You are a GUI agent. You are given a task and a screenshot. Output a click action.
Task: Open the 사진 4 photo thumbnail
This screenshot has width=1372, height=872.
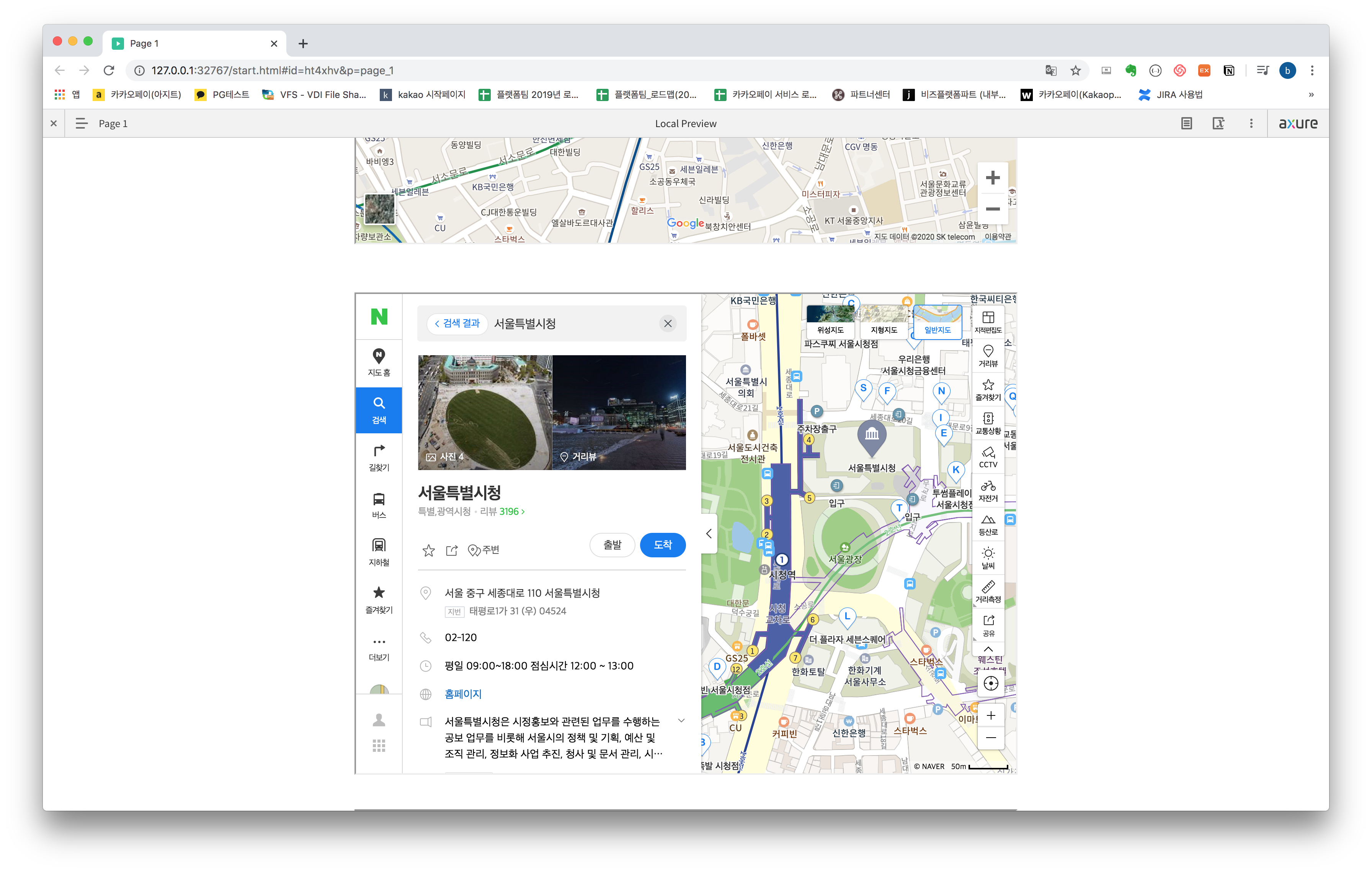tap(484, 412)
